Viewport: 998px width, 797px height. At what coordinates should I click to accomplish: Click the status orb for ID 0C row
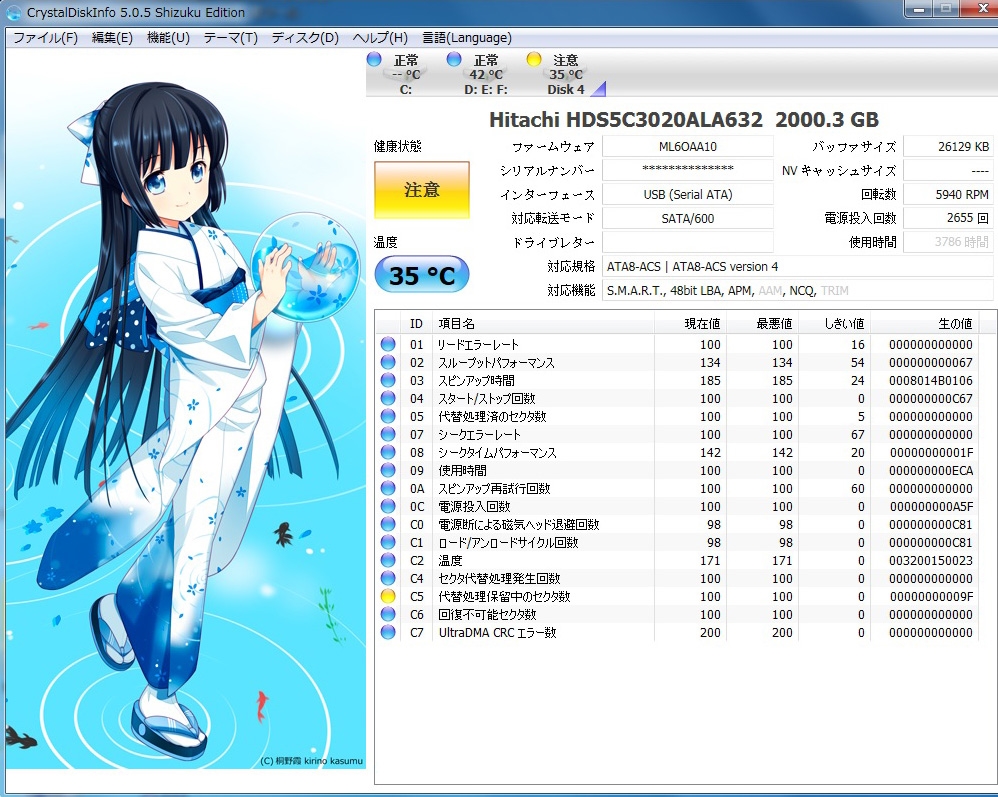pyautogui.click(x=388, y=506)
